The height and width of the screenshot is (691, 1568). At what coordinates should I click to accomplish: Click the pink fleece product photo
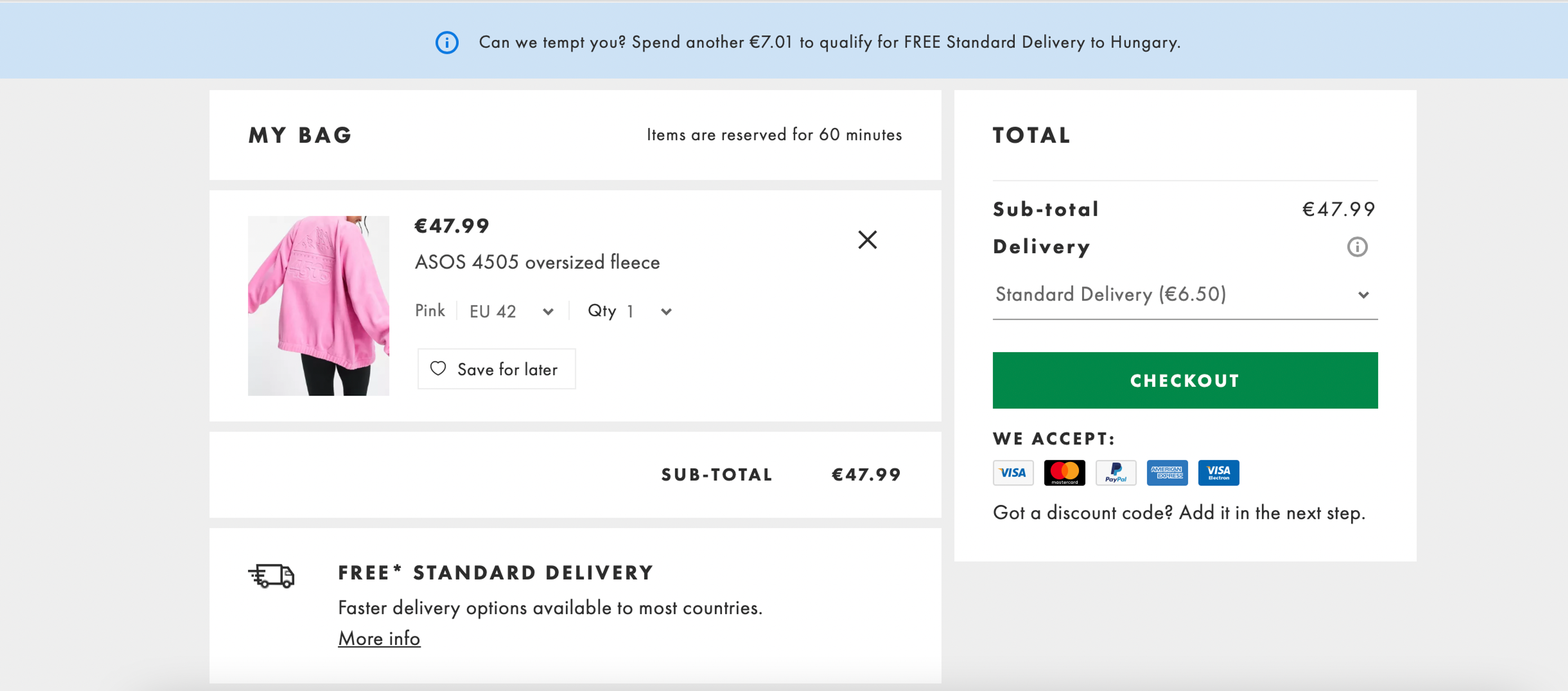[318, 305]
